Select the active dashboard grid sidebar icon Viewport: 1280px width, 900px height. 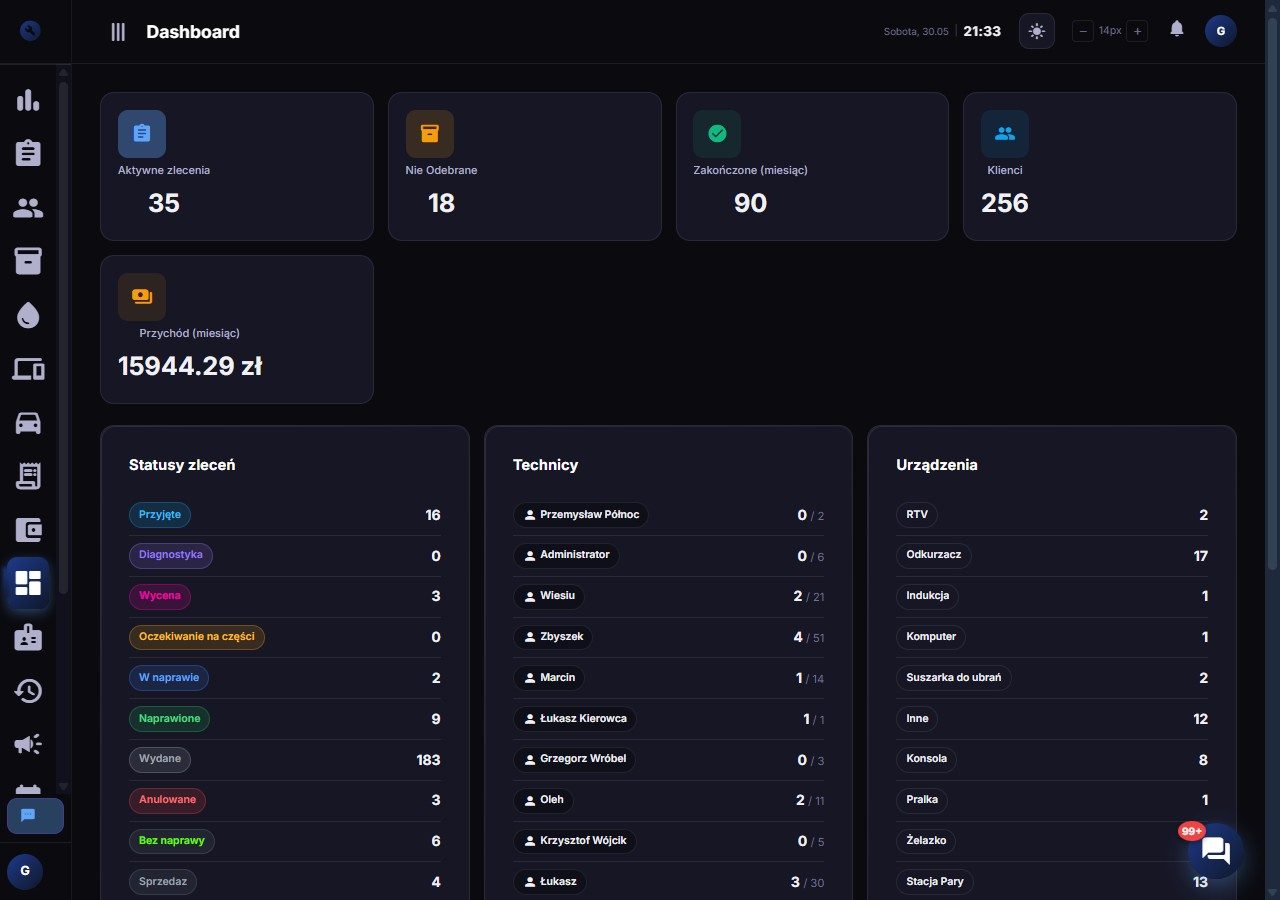pos(28,584)
